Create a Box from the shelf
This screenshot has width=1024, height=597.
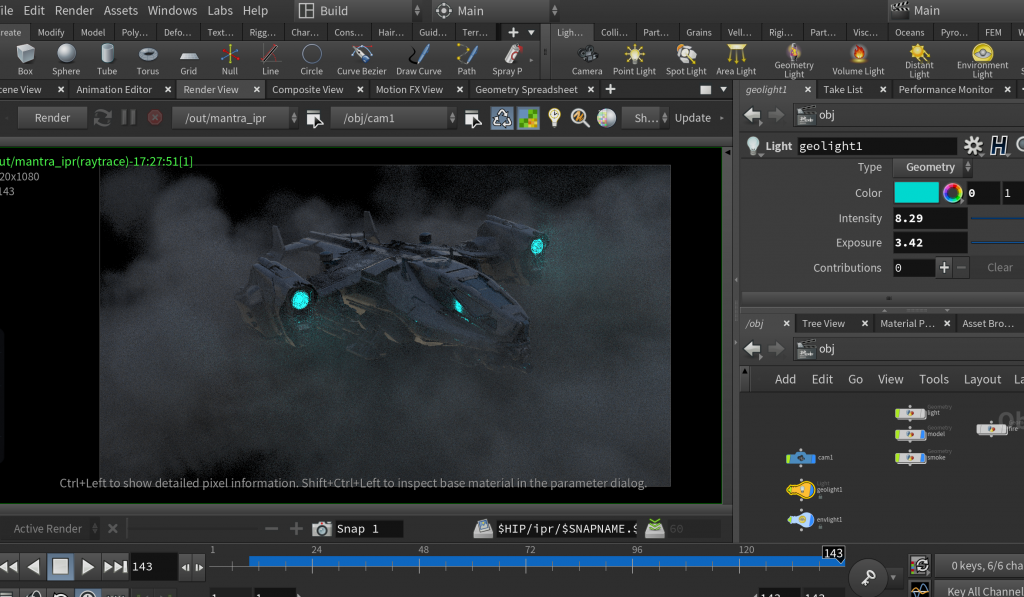pyautogui.click(x=25, y=59)
